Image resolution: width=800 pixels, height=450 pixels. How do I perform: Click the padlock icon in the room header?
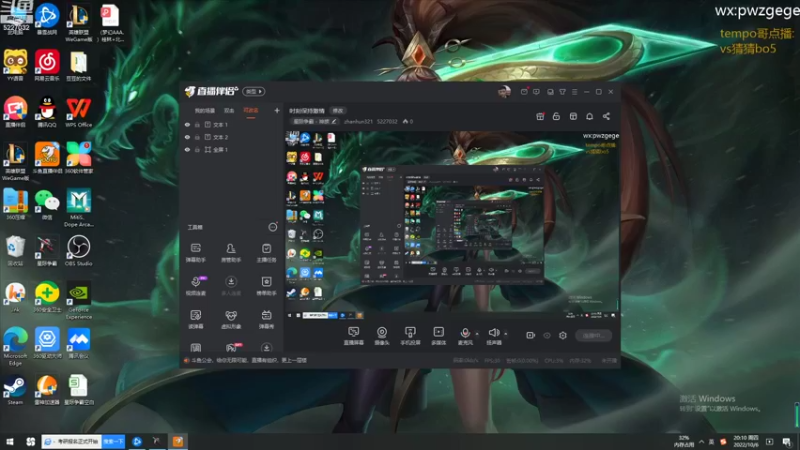556,116
